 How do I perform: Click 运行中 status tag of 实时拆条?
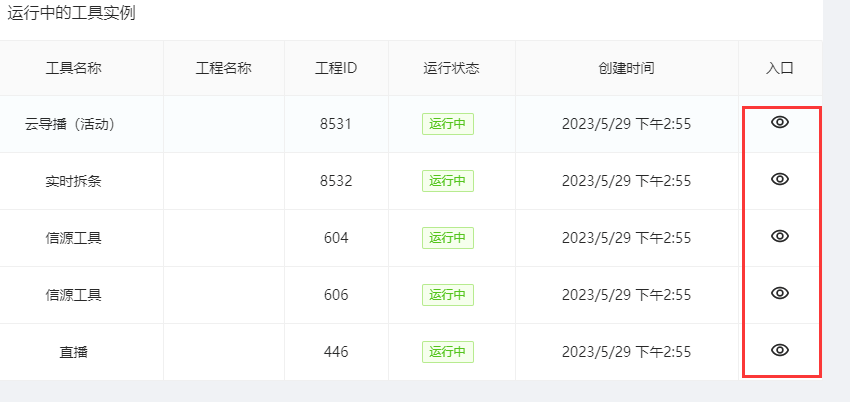448,181
